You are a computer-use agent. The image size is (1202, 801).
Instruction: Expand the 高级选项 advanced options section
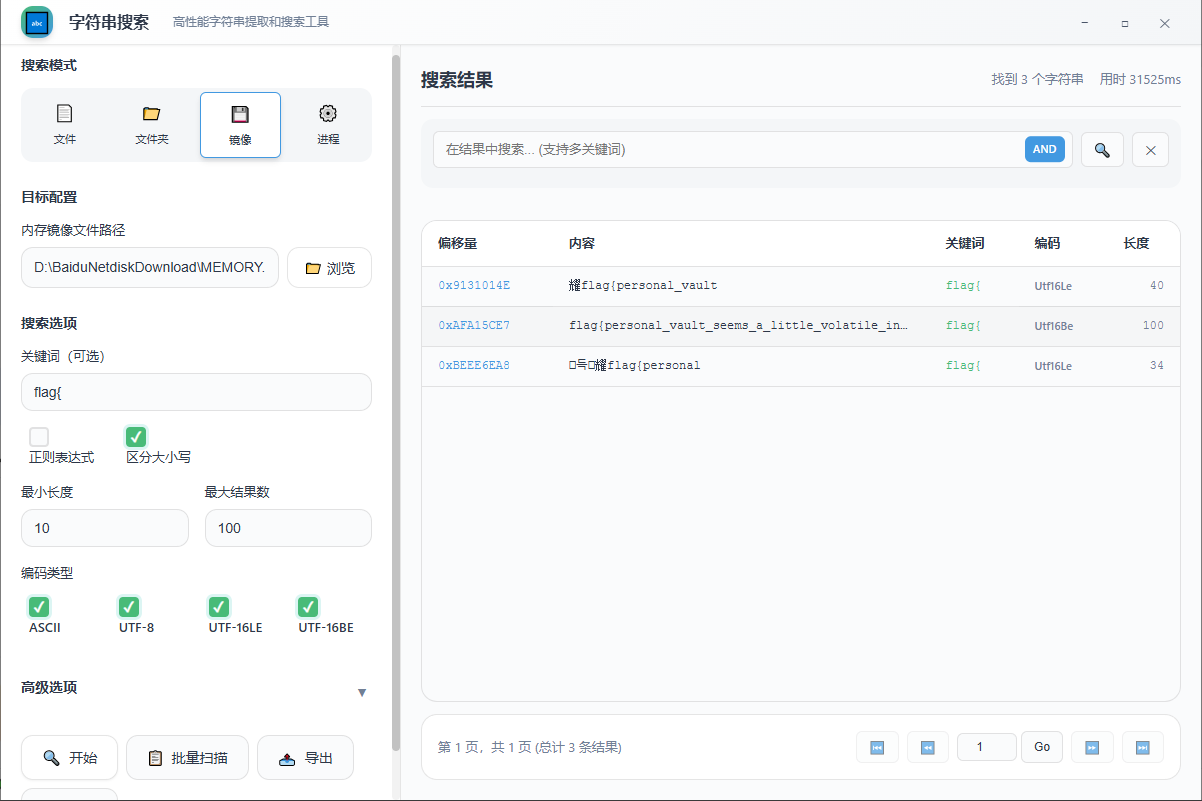click(x=362, y=692)
